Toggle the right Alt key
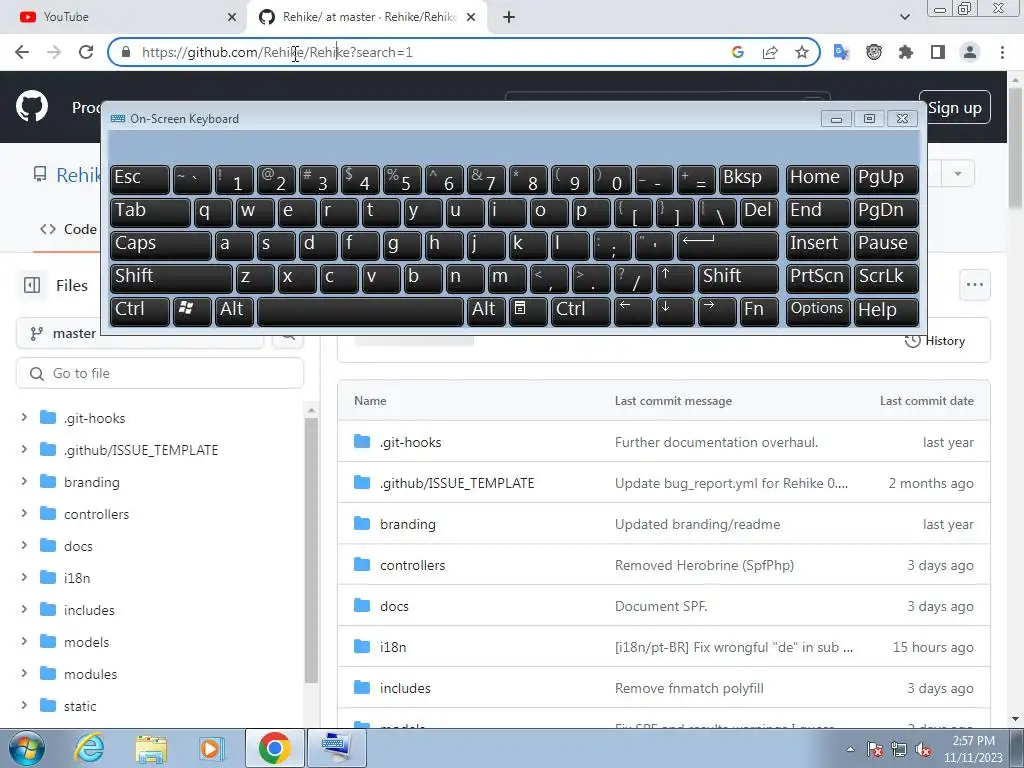Screen dimensions: 1024x768 tap(486, 310)
